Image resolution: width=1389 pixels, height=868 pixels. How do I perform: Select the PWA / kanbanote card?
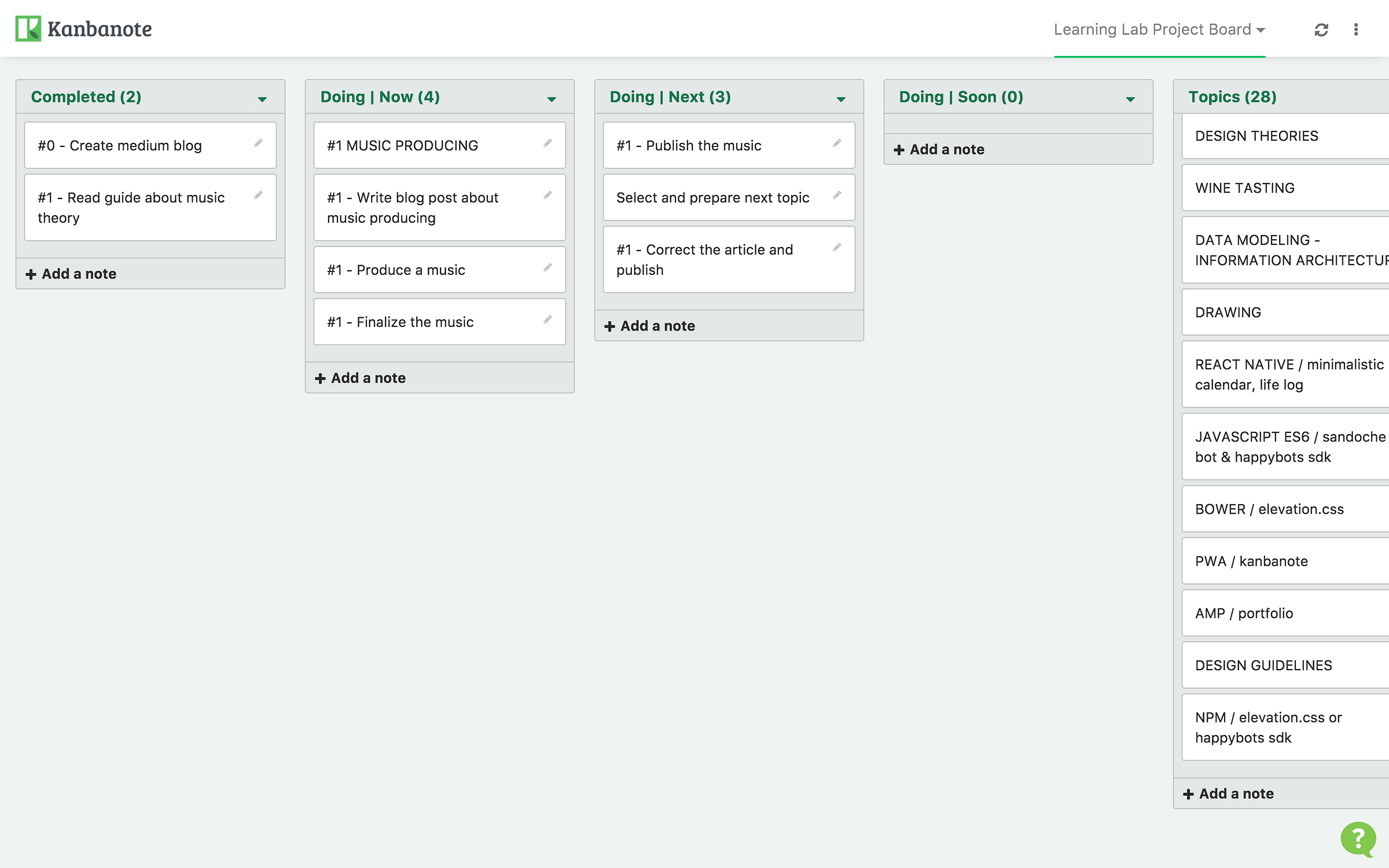click(1285, 561)
